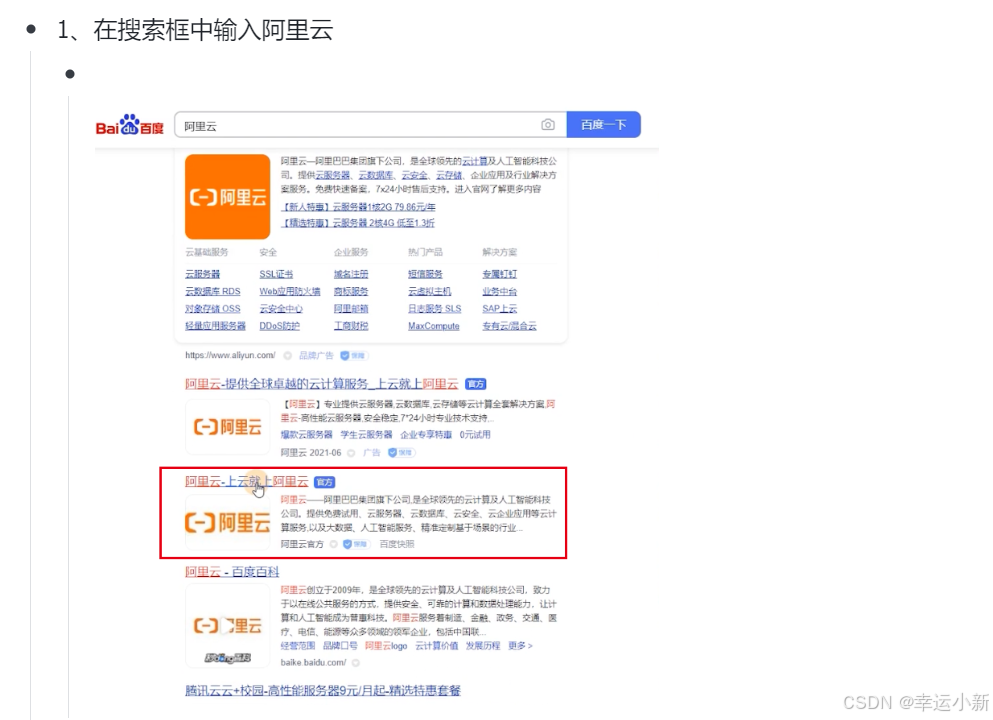Click the baike.baidu.com/ URL text
993x720 pixels.
click(313, 662)
